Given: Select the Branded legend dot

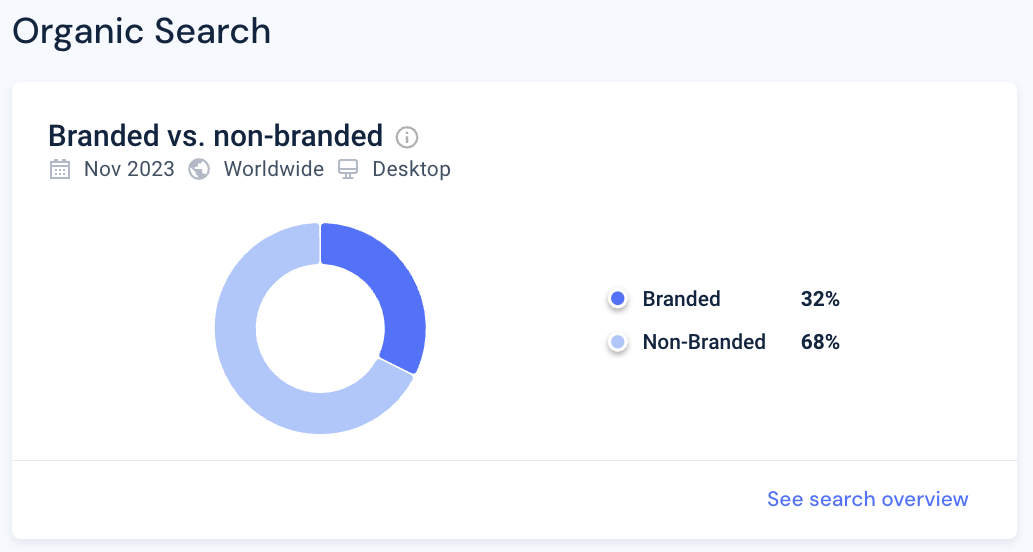Looking at the screenshot, I should (x=617, y=299).
